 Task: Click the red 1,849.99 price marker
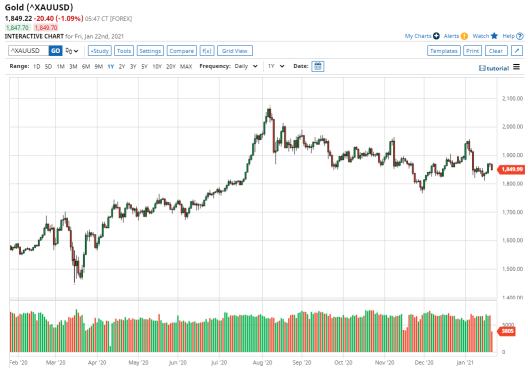[x=512, y=169]
